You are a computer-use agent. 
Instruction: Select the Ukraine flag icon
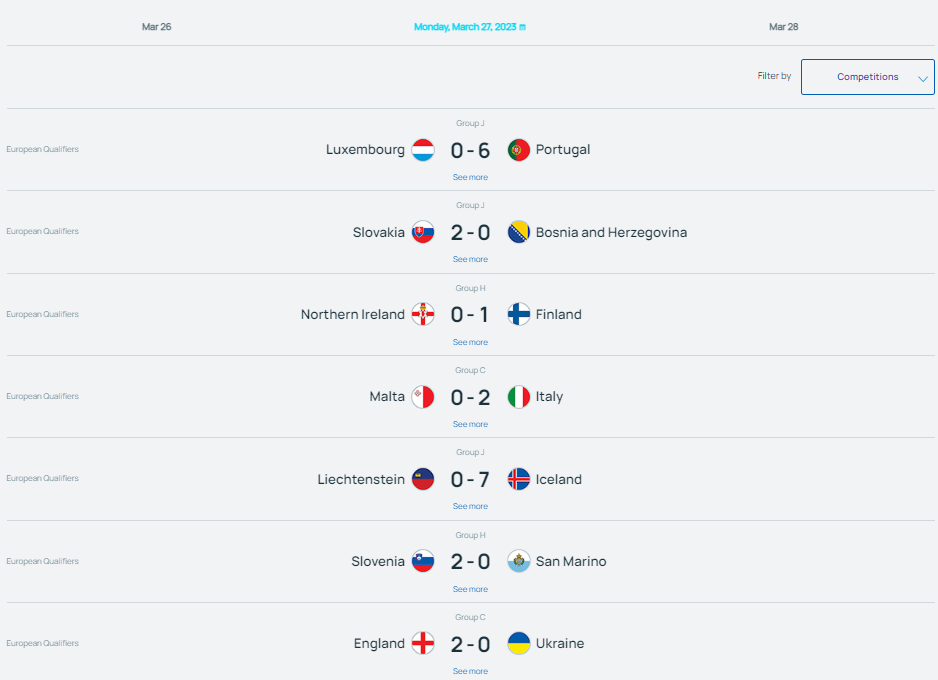[519, 644]
